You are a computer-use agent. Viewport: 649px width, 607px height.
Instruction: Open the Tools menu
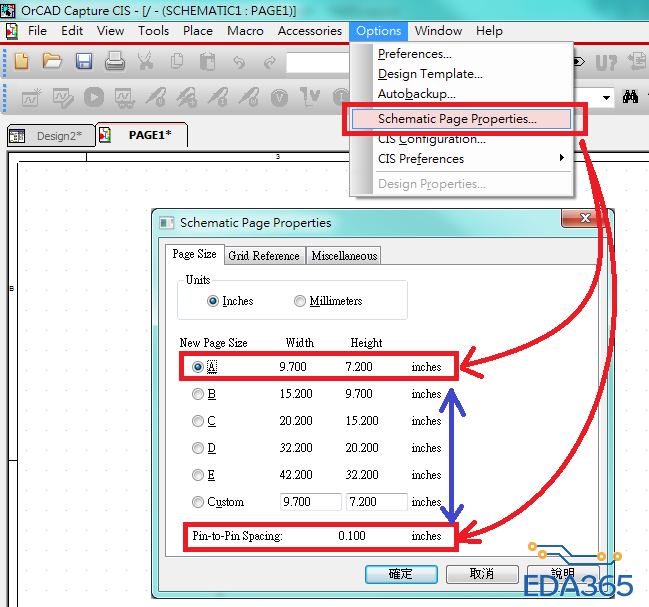pyautogui.click(x=154, y=31)
